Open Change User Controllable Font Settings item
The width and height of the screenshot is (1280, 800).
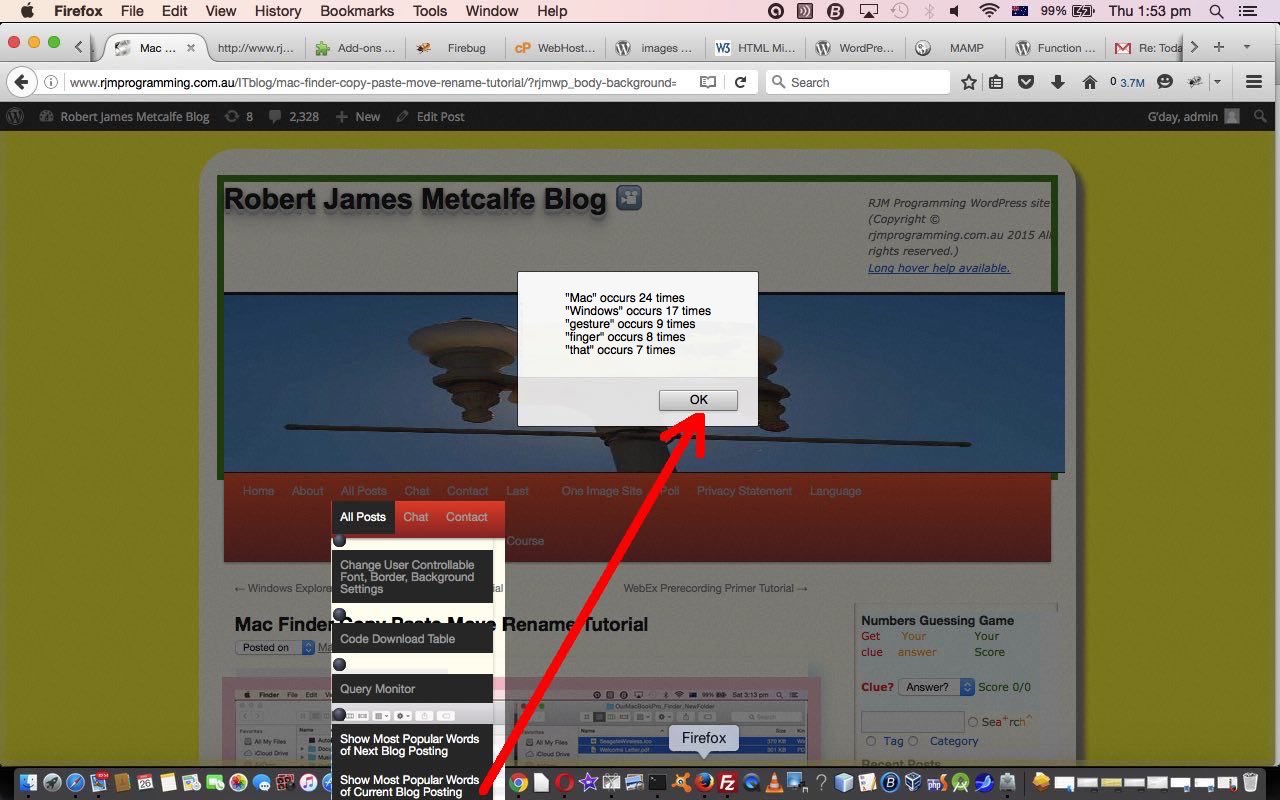coord(412,577)
